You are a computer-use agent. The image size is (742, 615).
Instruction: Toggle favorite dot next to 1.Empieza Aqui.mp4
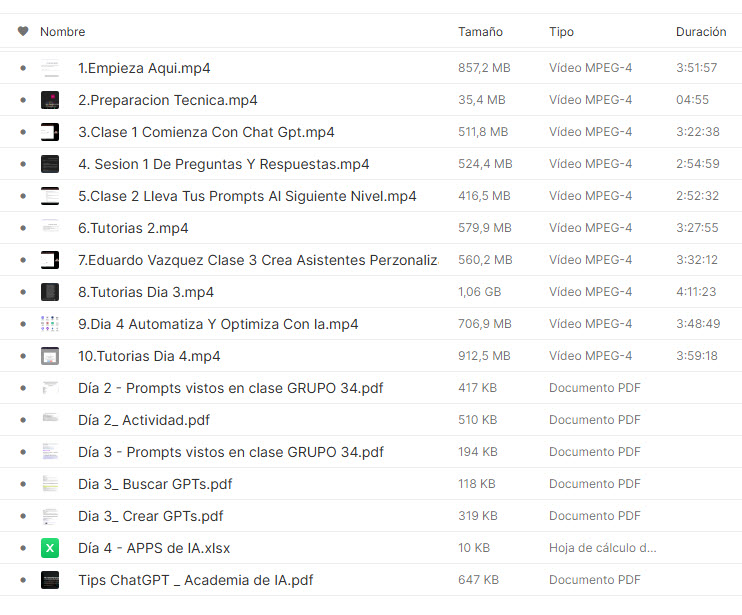23,68
